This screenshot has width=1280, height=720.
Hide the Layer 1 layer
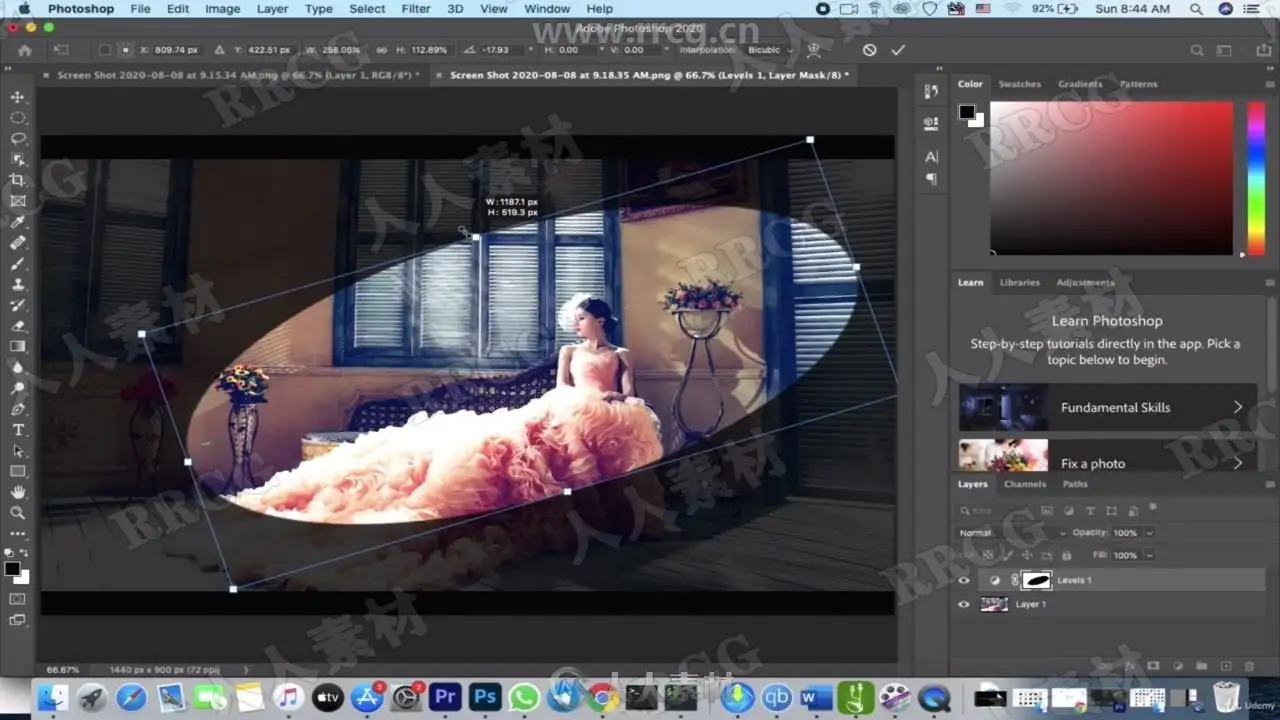click(964, 604)
